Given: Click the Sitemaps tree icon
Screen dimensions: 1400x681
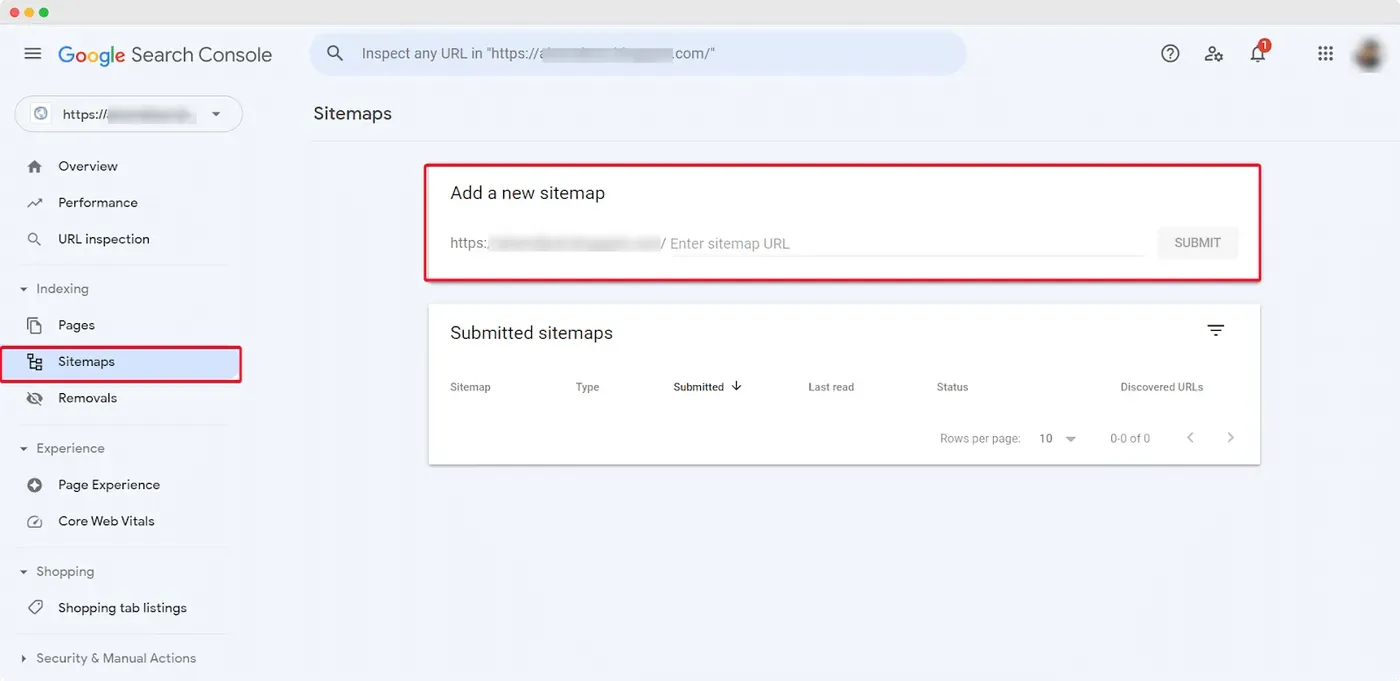Looking at the screenshot, I should pos(35,362).
